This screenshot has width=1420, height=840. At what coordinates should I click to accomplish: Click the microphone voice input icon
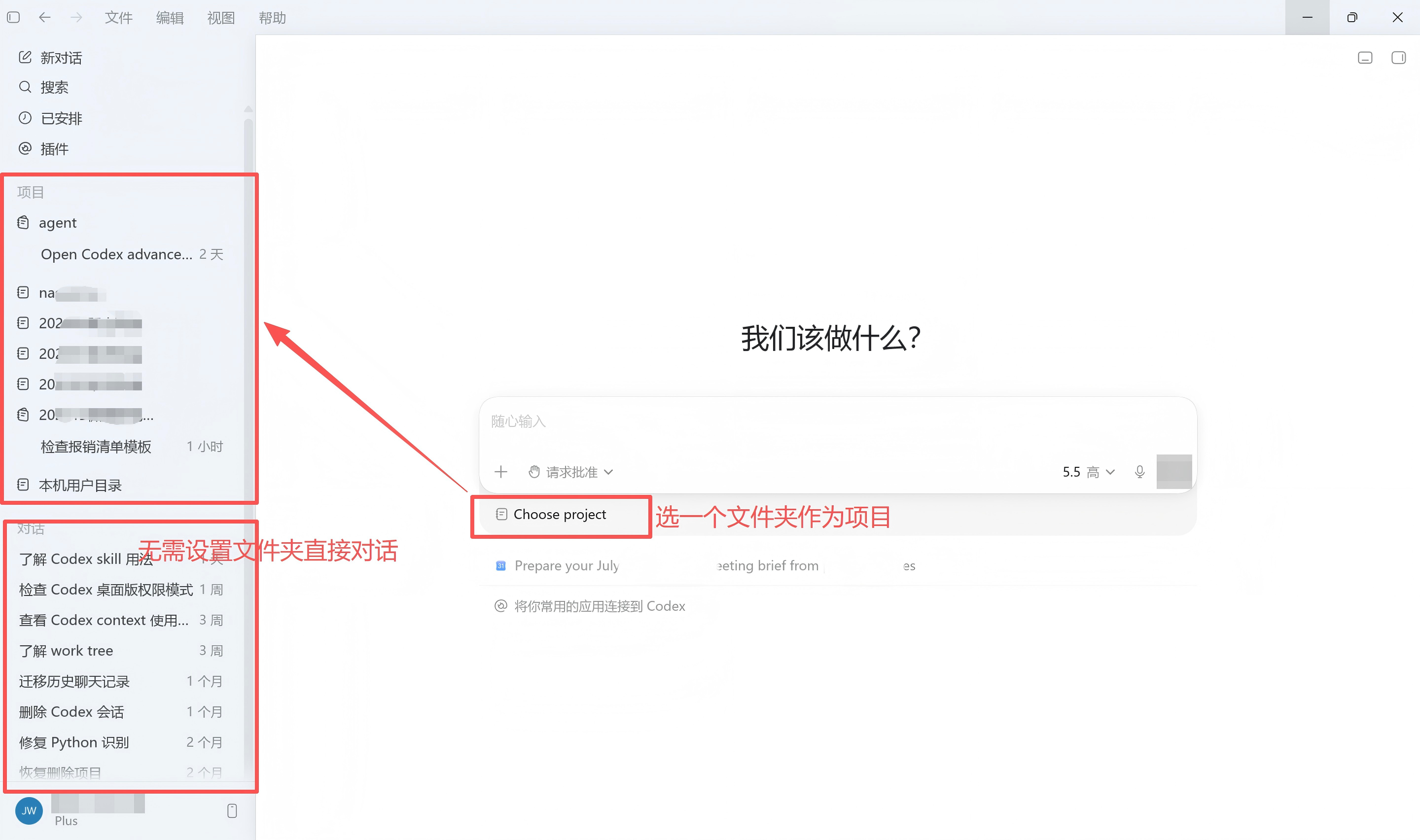[1140, 472]
